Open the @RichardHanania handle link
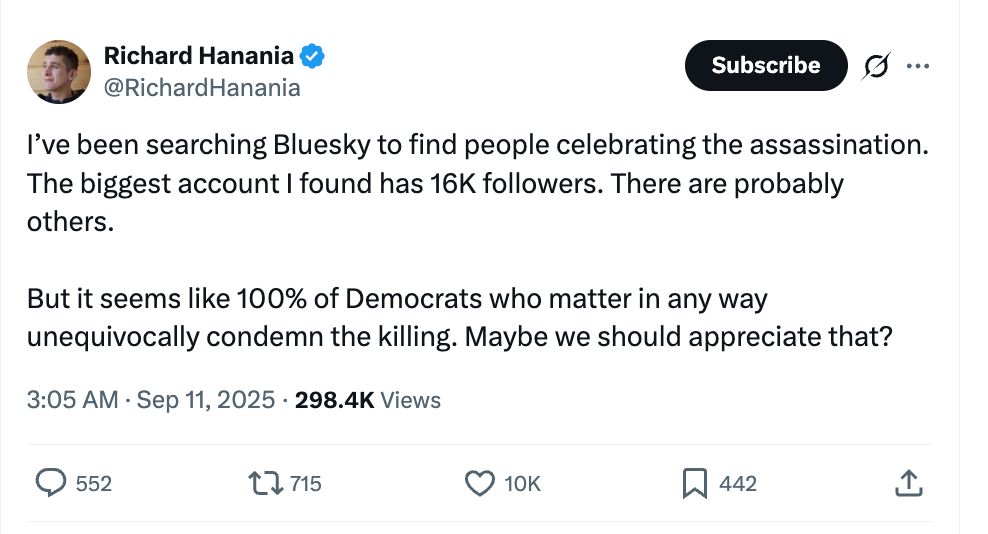Screen dimensions: 988x534 201,88
